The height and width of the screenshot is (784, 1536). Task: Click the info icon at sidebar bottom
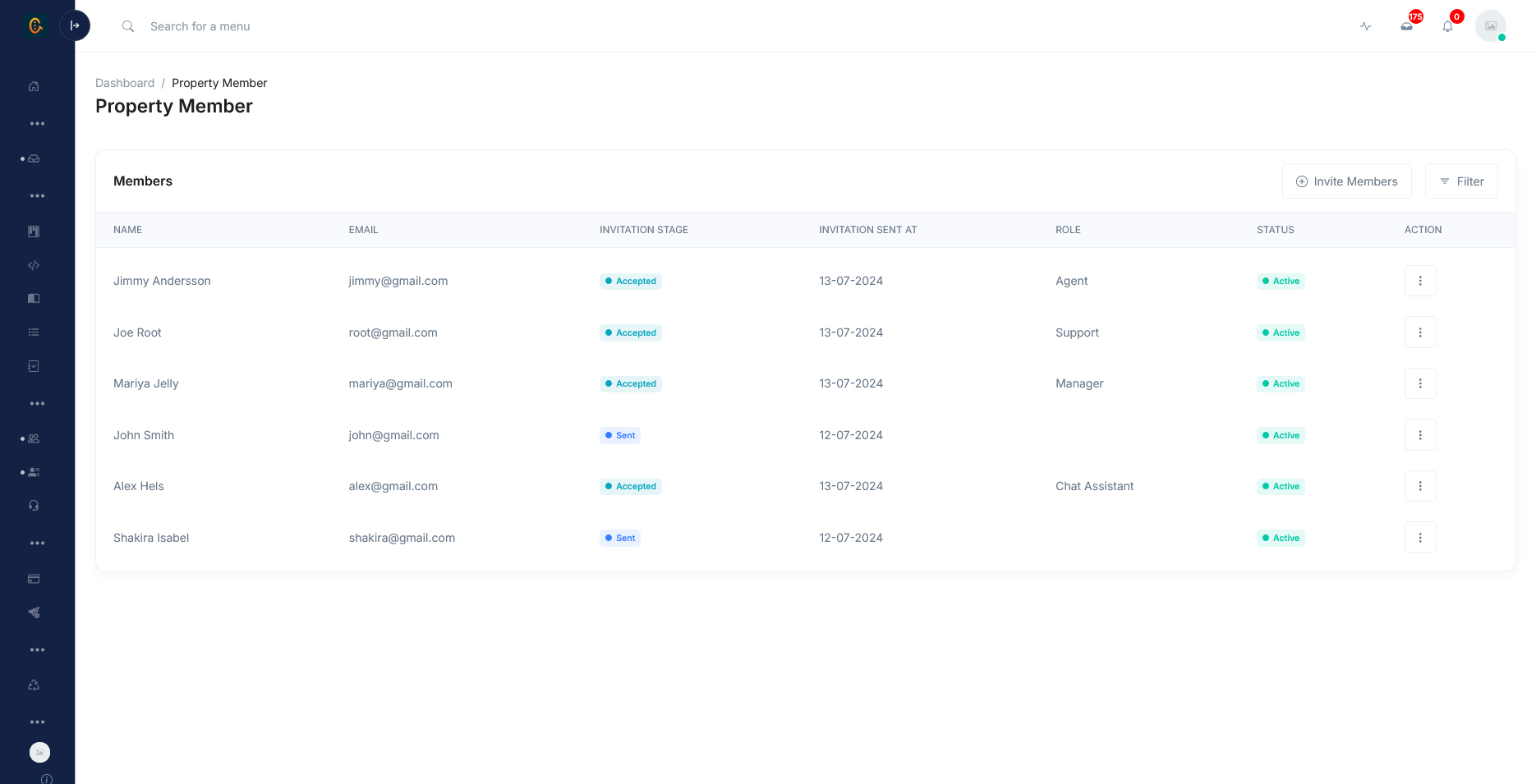point(47,779)
